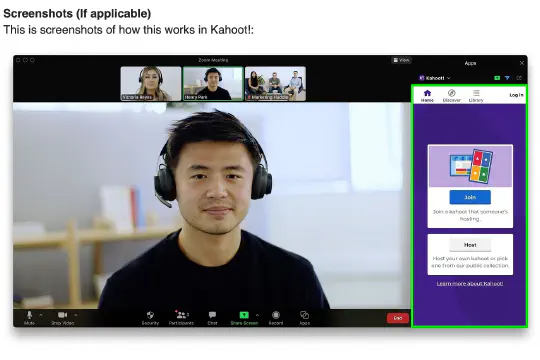Select Victoria's video thumbnail
Viewport: 540px width, 360px height.
pyautogui.click(x=151, y=84)
